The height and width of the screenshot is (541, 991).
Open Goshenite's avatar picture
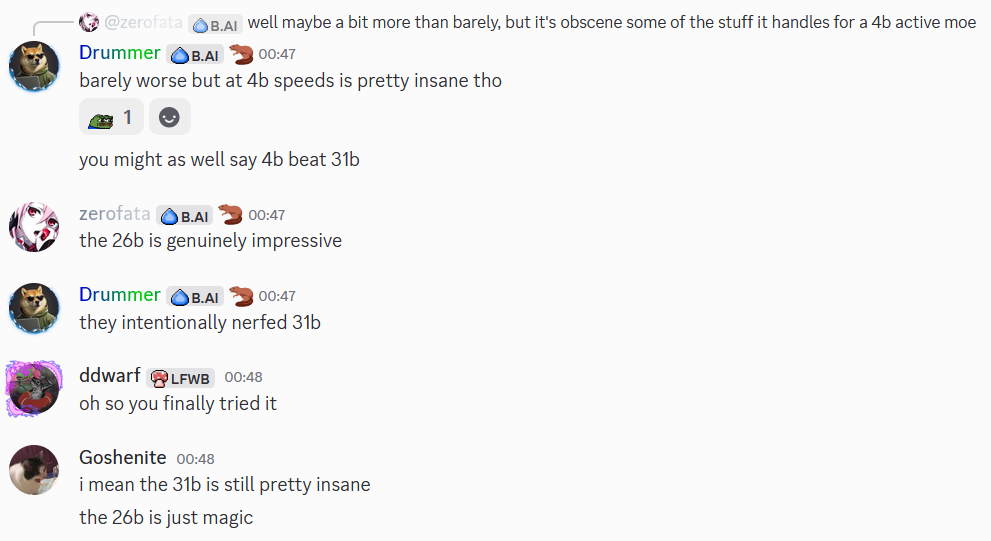pyautogui.click(x=34, y=470)
